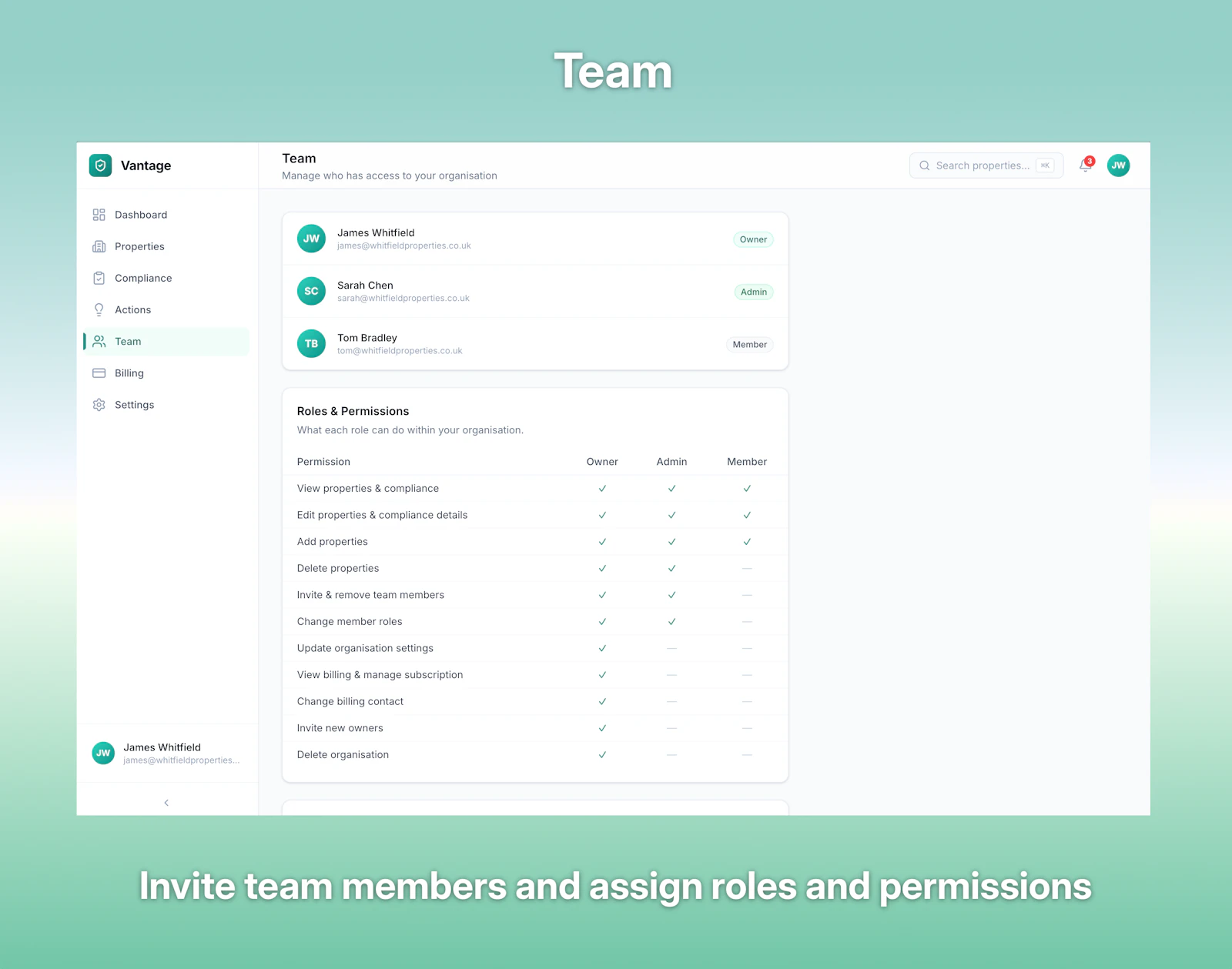
Task: Click the Member column header
Action: [x=747, y=462]
